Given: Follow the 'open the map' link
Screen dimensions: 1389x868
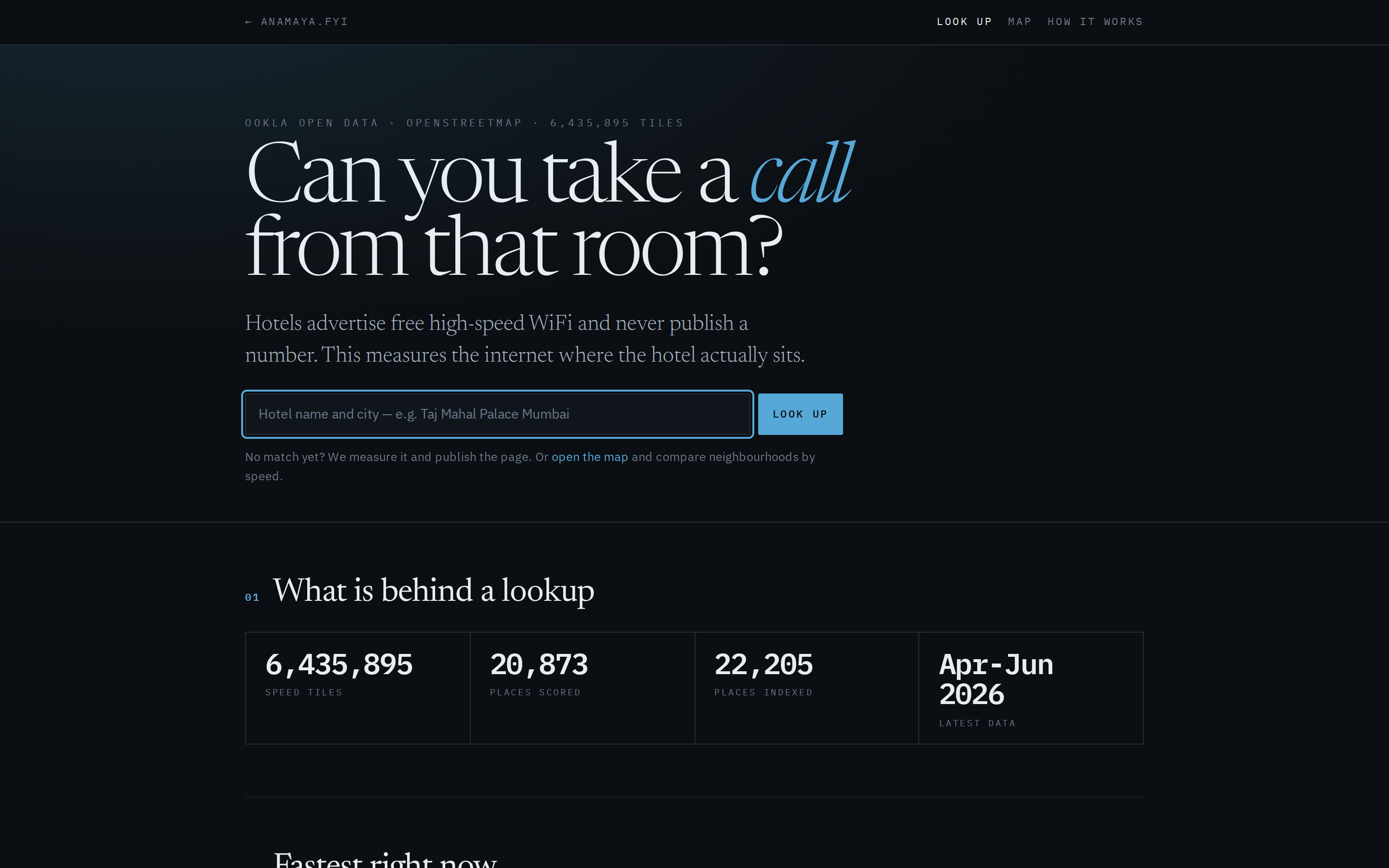Looking at the screenshot, I should 589,457.
